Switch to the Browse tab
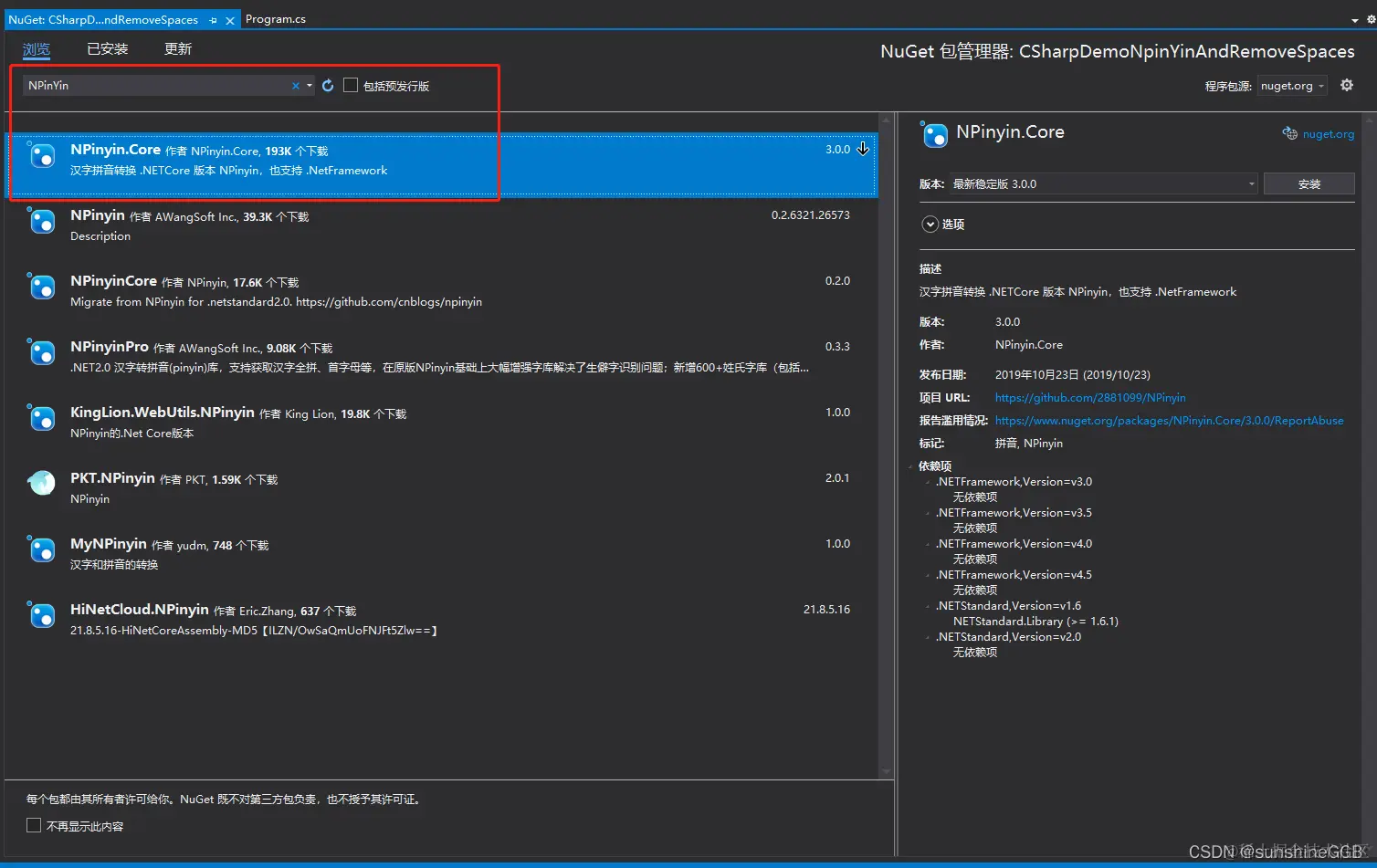Viewport: 1377px width, 868px height. [x=37, y=49]
